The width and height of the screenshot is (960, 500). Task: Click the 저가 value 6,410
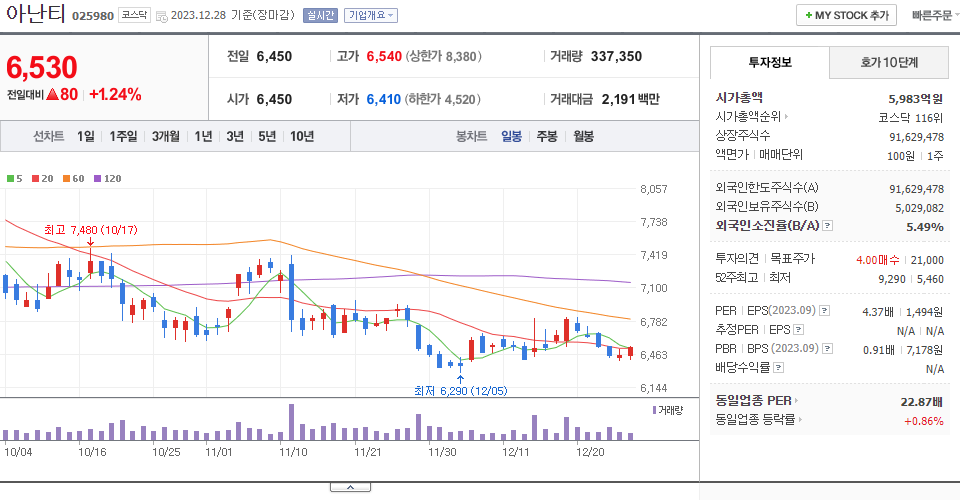coord(383,99)
